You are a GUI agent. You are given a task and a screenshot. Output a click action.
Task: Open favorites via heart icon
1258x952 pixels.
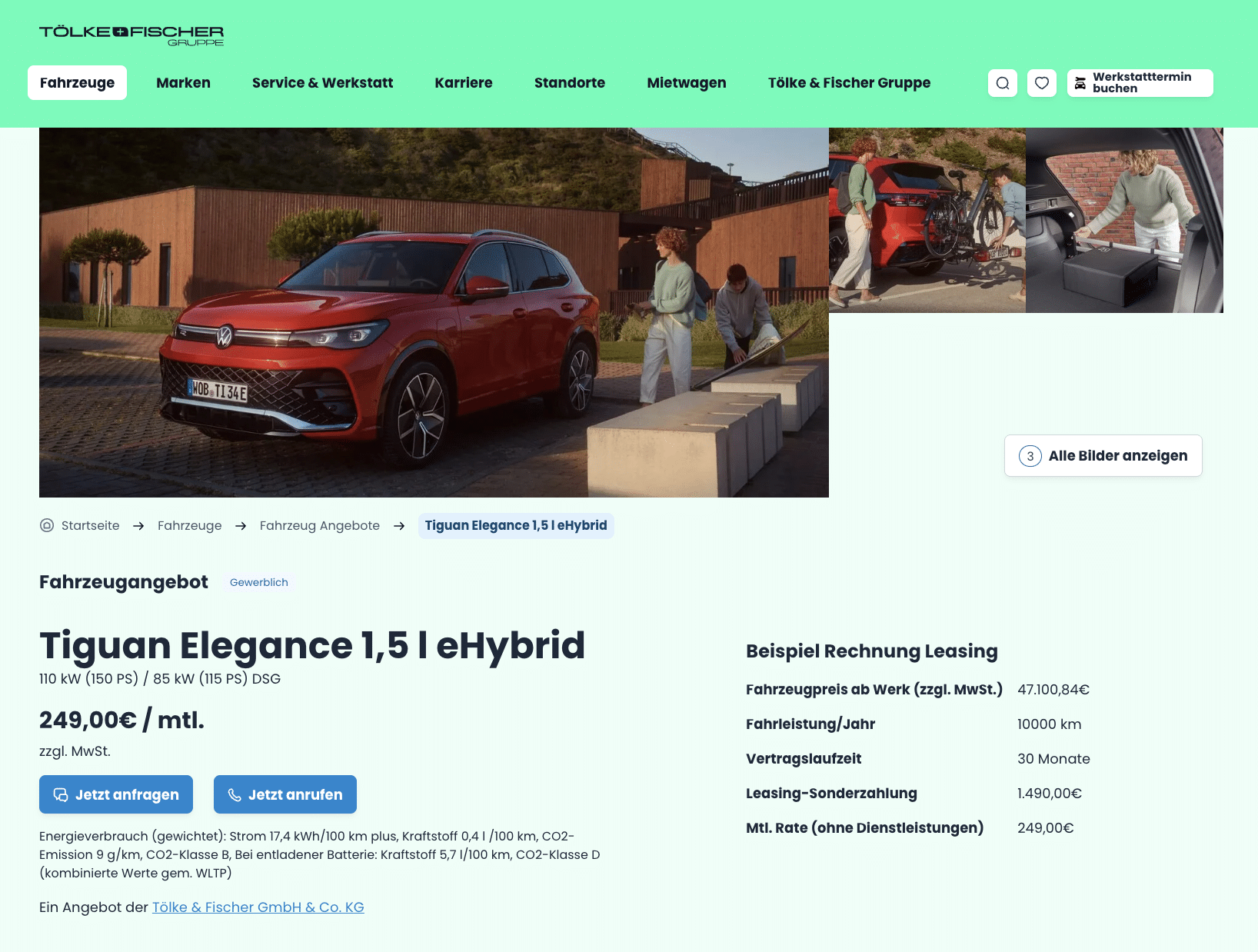point(1042,83)
